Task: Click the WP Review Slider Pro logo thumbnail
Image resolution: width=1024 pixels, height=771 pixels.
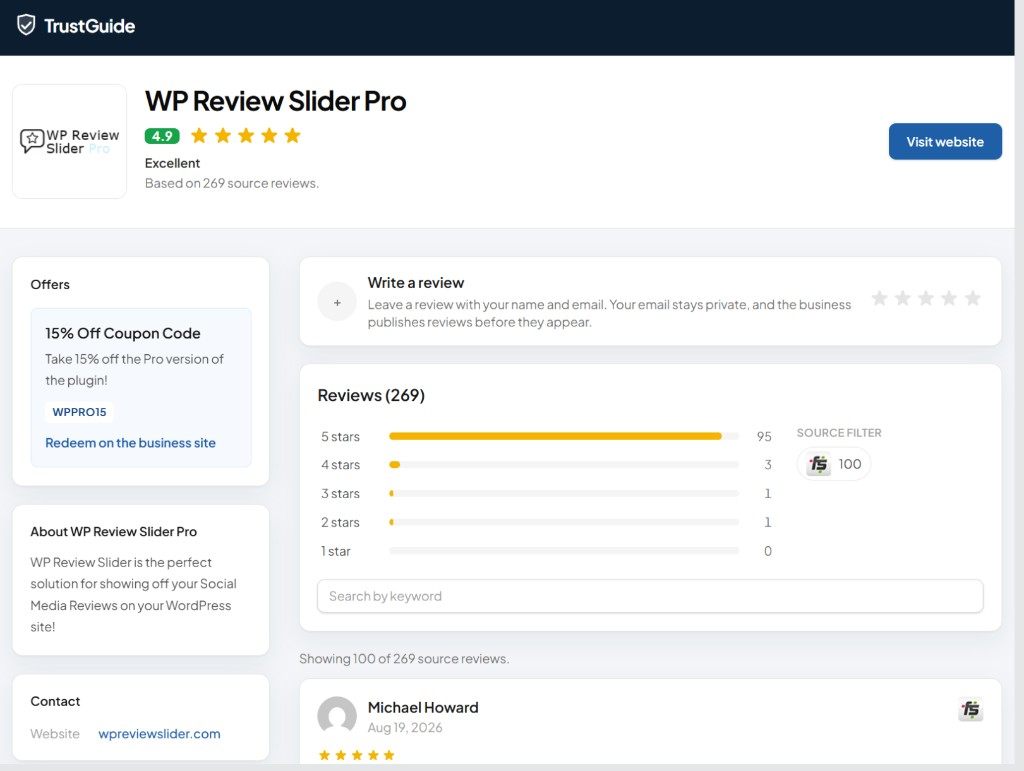Action: point(69,141)
